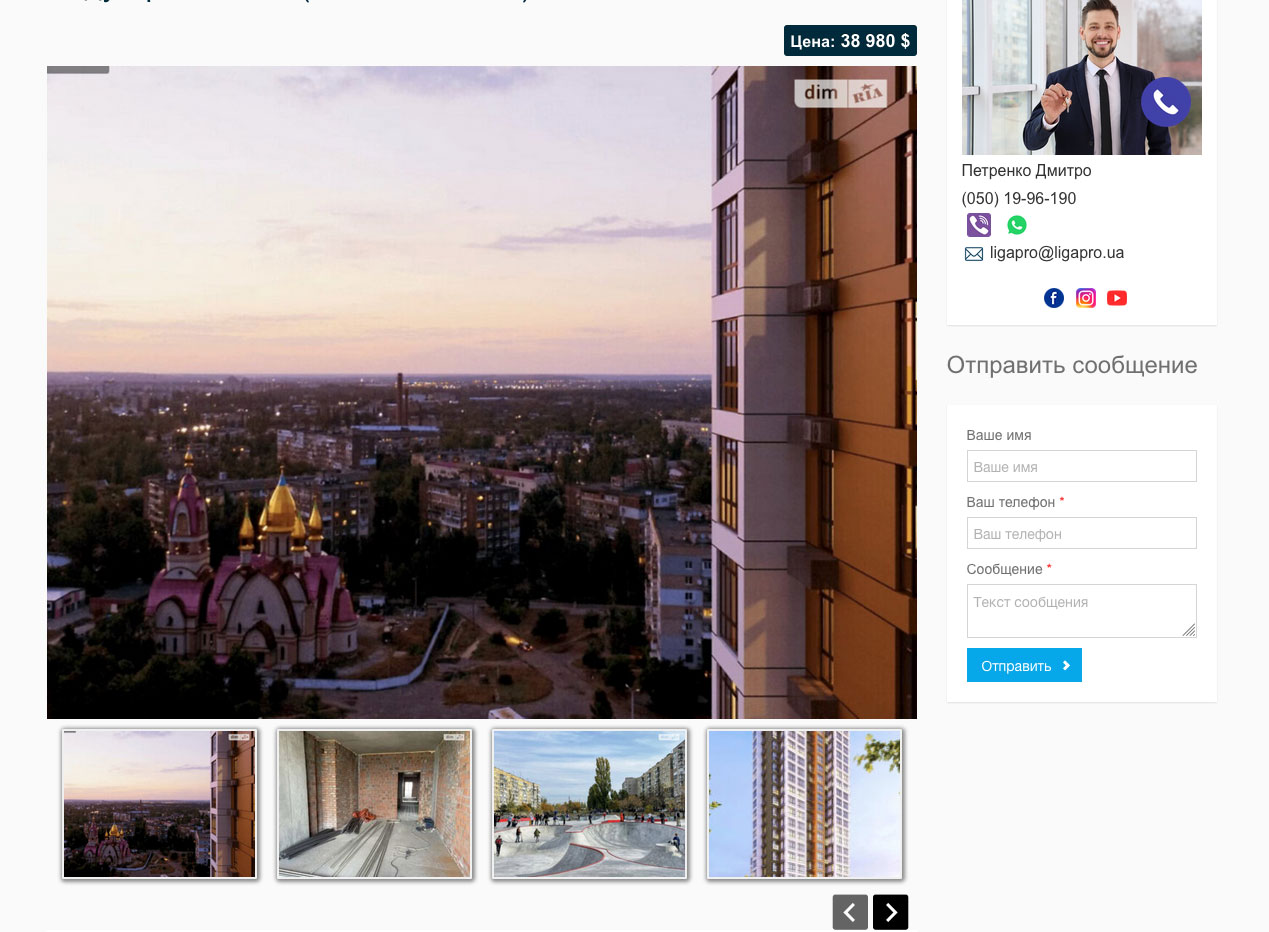Image resolution: width=1269 pixels, height=932 pixels.
Task: Go to previous gallery thumbnails arrow
Action: pyautogui.click(x=850, y=912)
